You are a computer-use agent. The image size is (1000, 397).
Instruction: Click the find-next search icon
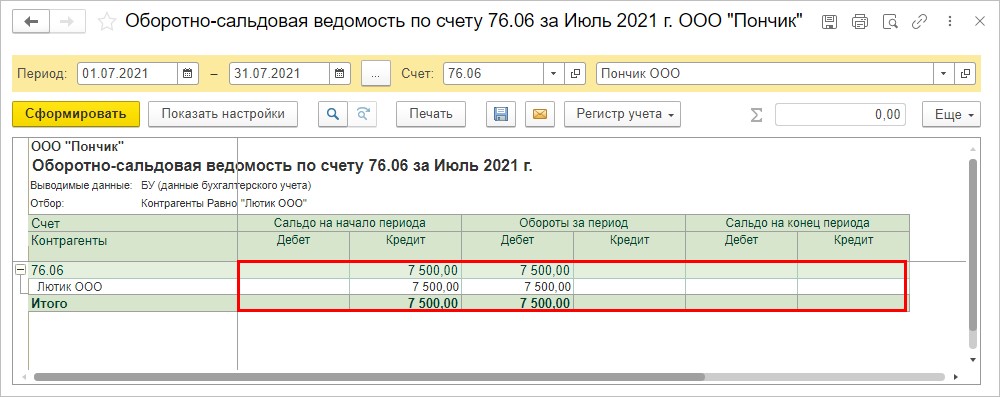[363, 114]
